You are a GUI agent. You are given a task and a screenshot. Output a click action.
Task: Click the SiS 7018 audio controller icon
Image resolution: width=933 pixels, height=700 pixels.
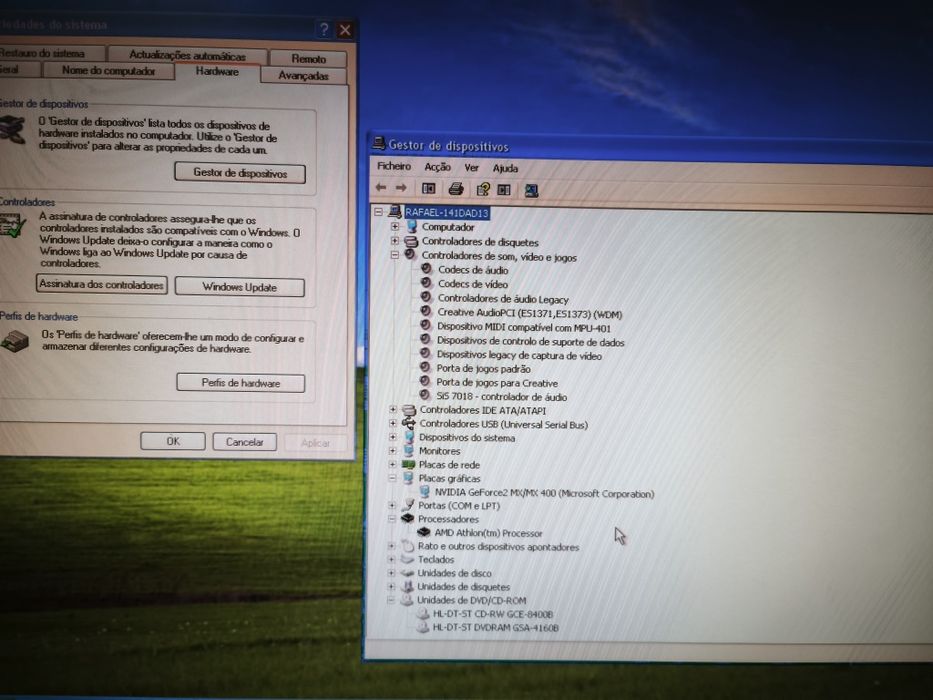click(x=424, y=396)
